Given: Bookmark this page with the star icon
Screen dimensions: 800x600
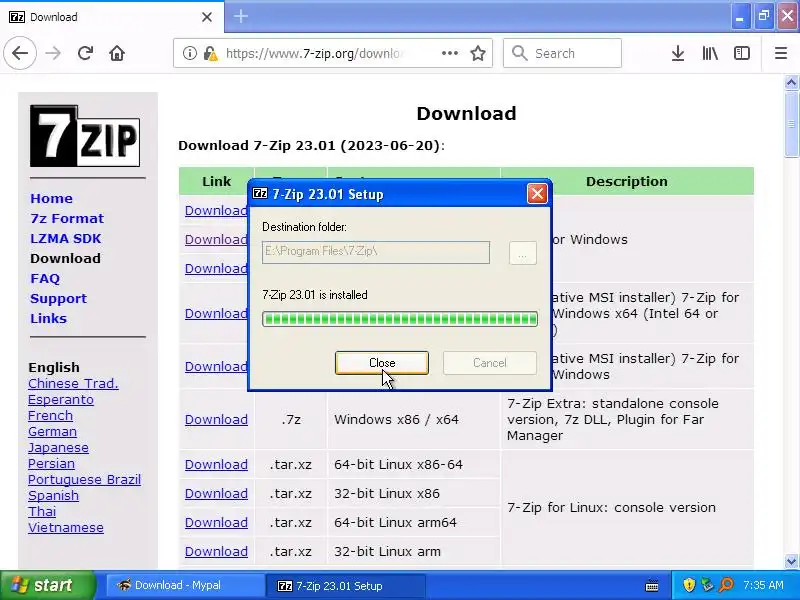Looking at the screenshot, I should (x=478, y=53).
